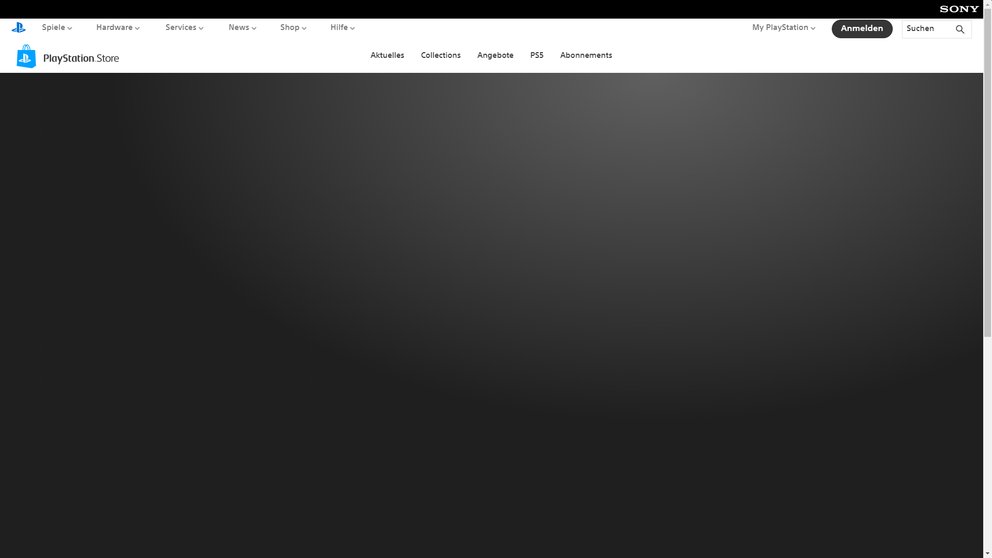The image size is (992, 558).
Task: Expand the Shop dropdown menu
Action: point(294,28)
